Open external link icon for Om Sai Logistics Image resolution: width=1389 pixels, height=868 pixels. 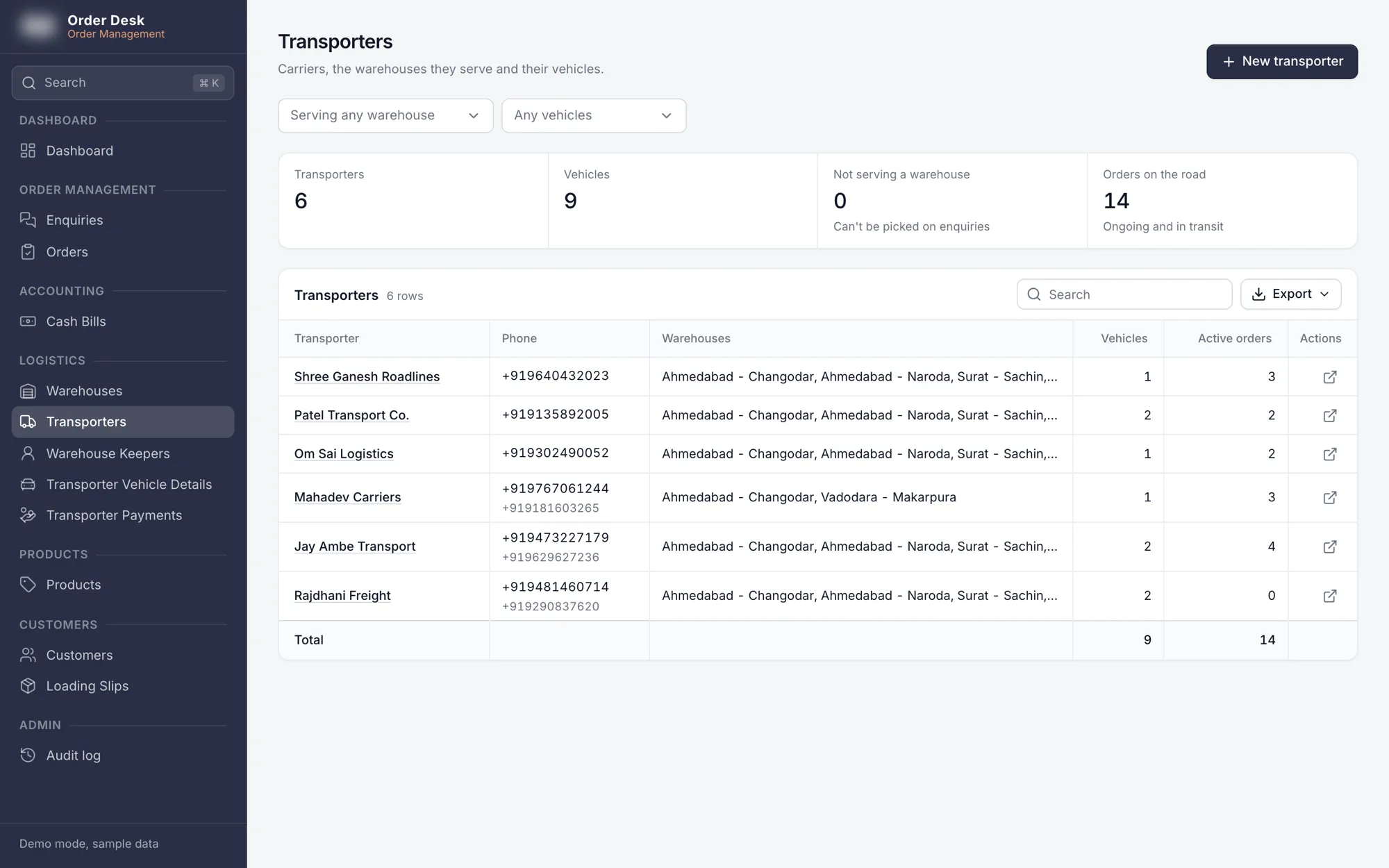coord(1329,454)
